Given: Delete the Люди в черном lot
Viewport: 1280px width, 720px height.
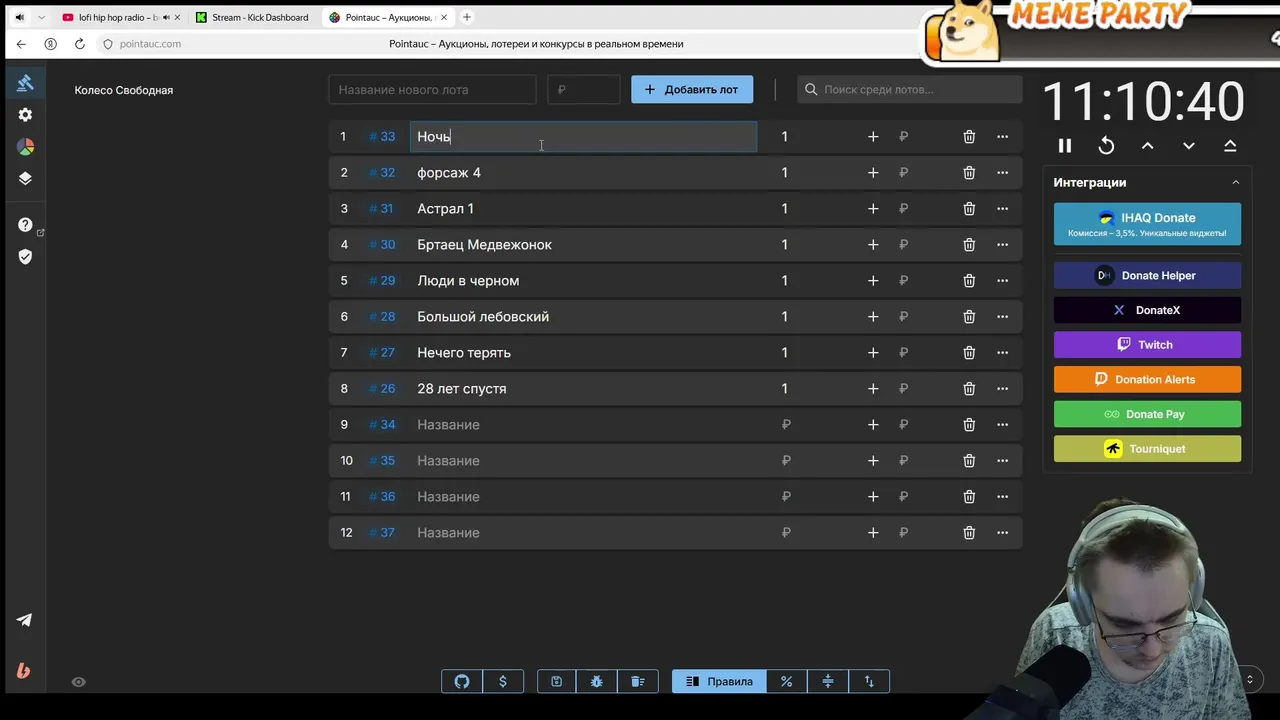Looking at the screenshot, I should point(969,281).
